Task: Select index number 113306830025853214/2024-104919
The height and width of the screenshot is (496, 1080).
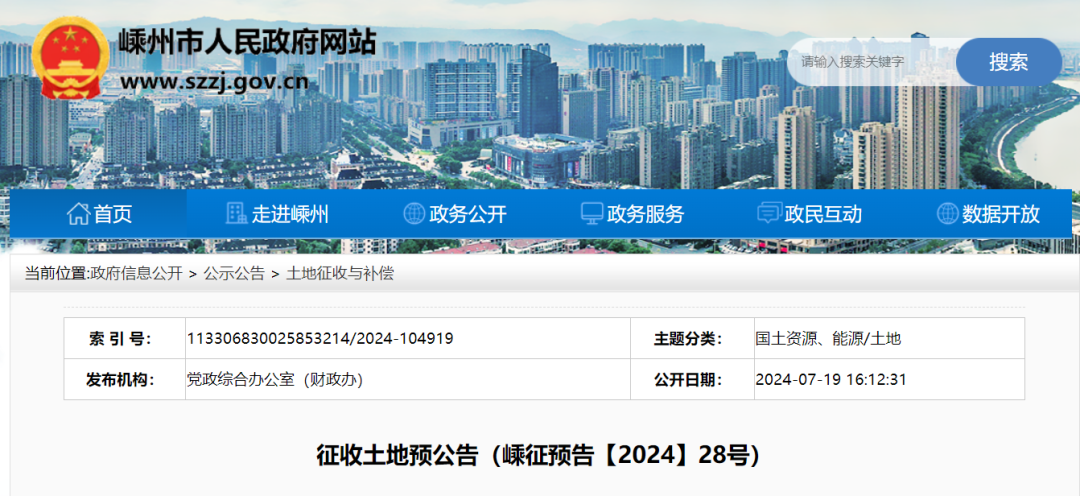Action: coord(320,338)
